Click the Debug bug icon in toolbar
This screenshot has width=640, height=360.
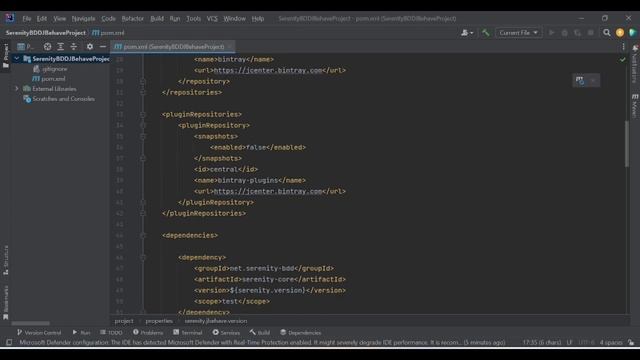pos(564,33)
